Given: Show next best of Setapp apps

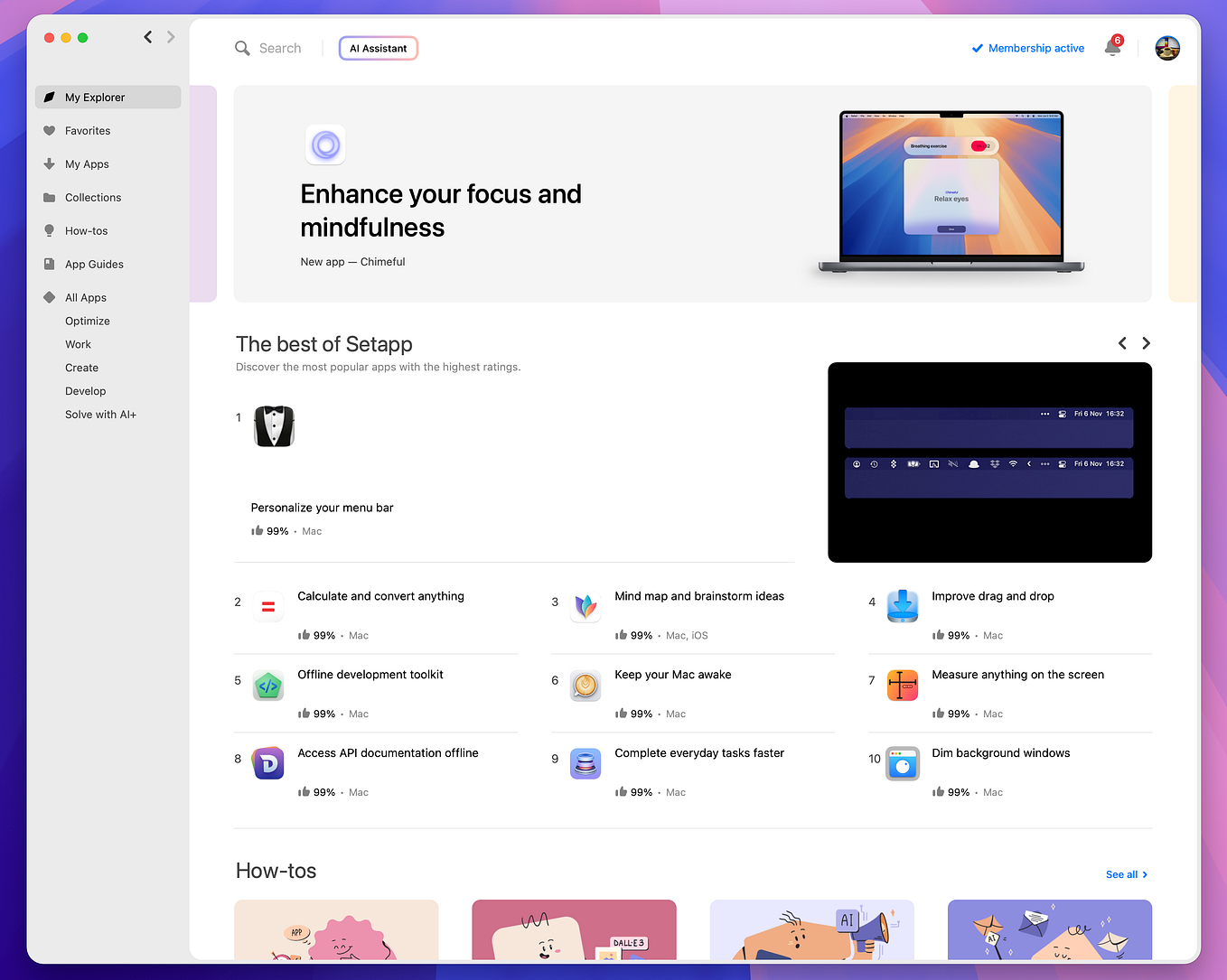Looking at the screenshot, I should click(1146, 343).
